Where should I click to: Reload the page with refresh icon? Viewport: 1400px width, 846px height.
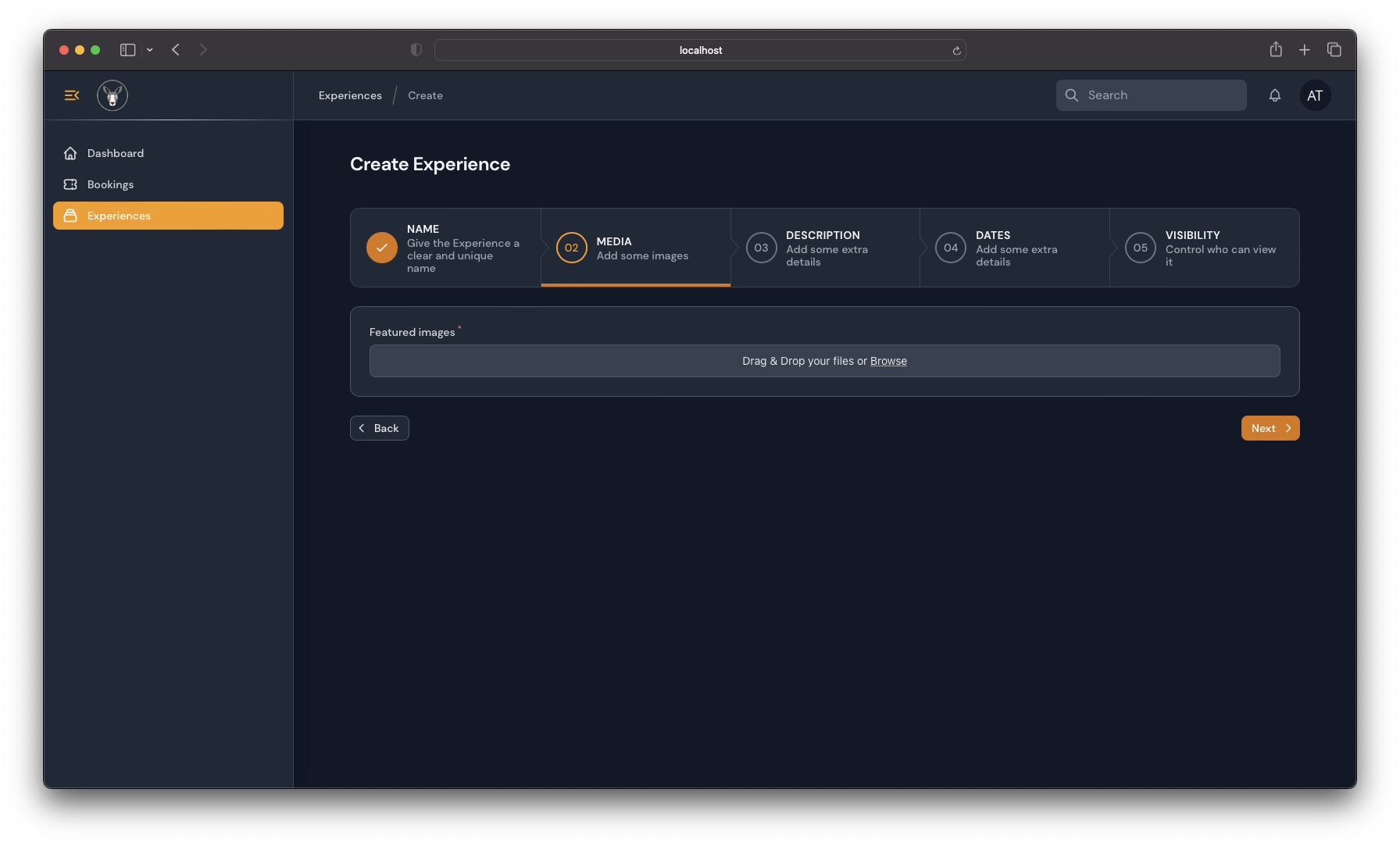956,51
